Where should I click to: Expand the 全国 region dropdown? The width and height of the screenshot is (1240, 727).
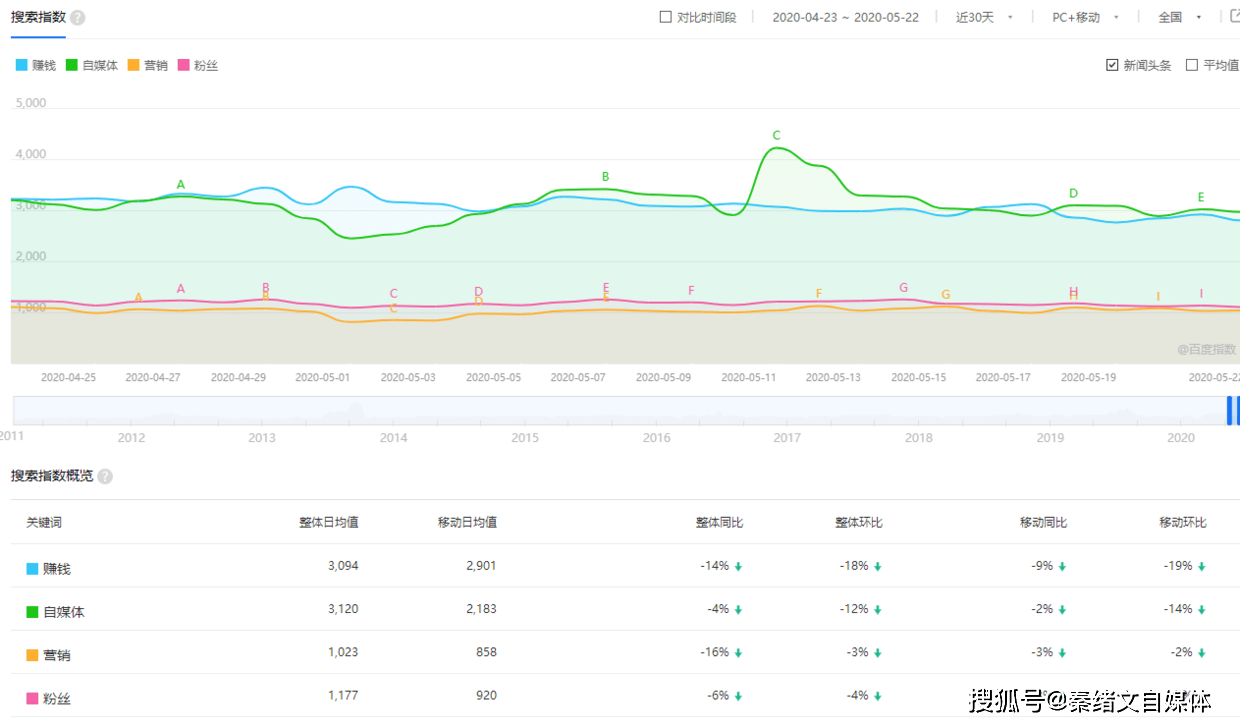click(1179, 17)
